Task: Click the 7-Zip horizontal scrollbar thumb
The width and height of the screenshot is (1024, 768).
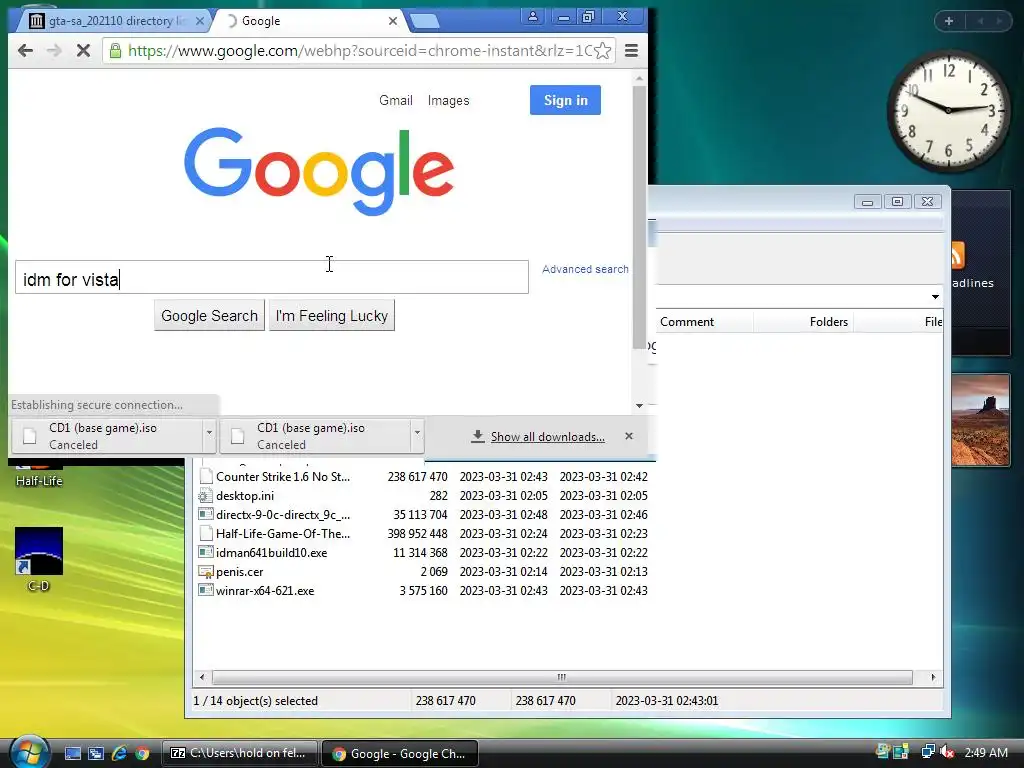Action: coord(562,677)
